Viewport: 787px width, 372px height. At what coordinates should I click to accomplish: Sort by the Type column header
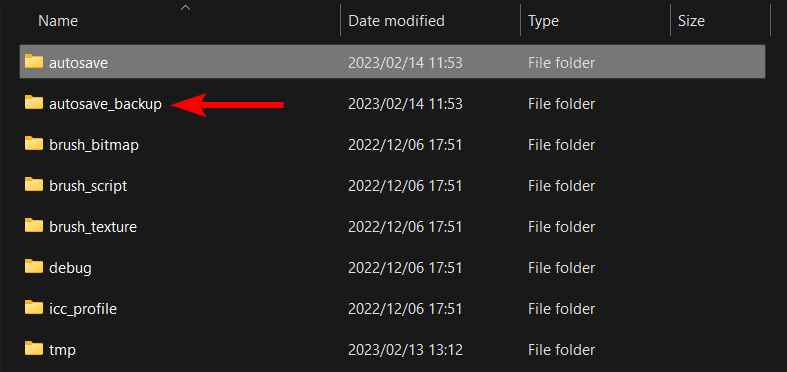pos(543,21)
